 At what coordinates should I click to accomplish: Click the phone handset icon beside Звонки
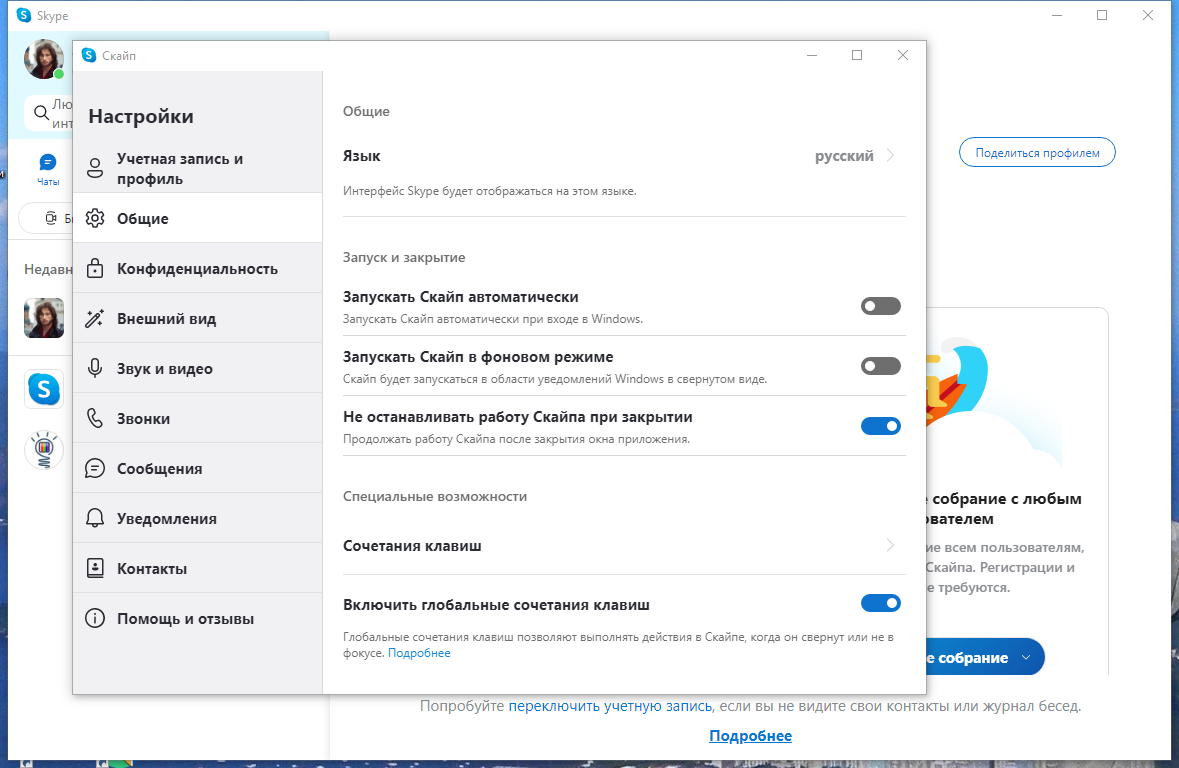click(x=95, y=418)
